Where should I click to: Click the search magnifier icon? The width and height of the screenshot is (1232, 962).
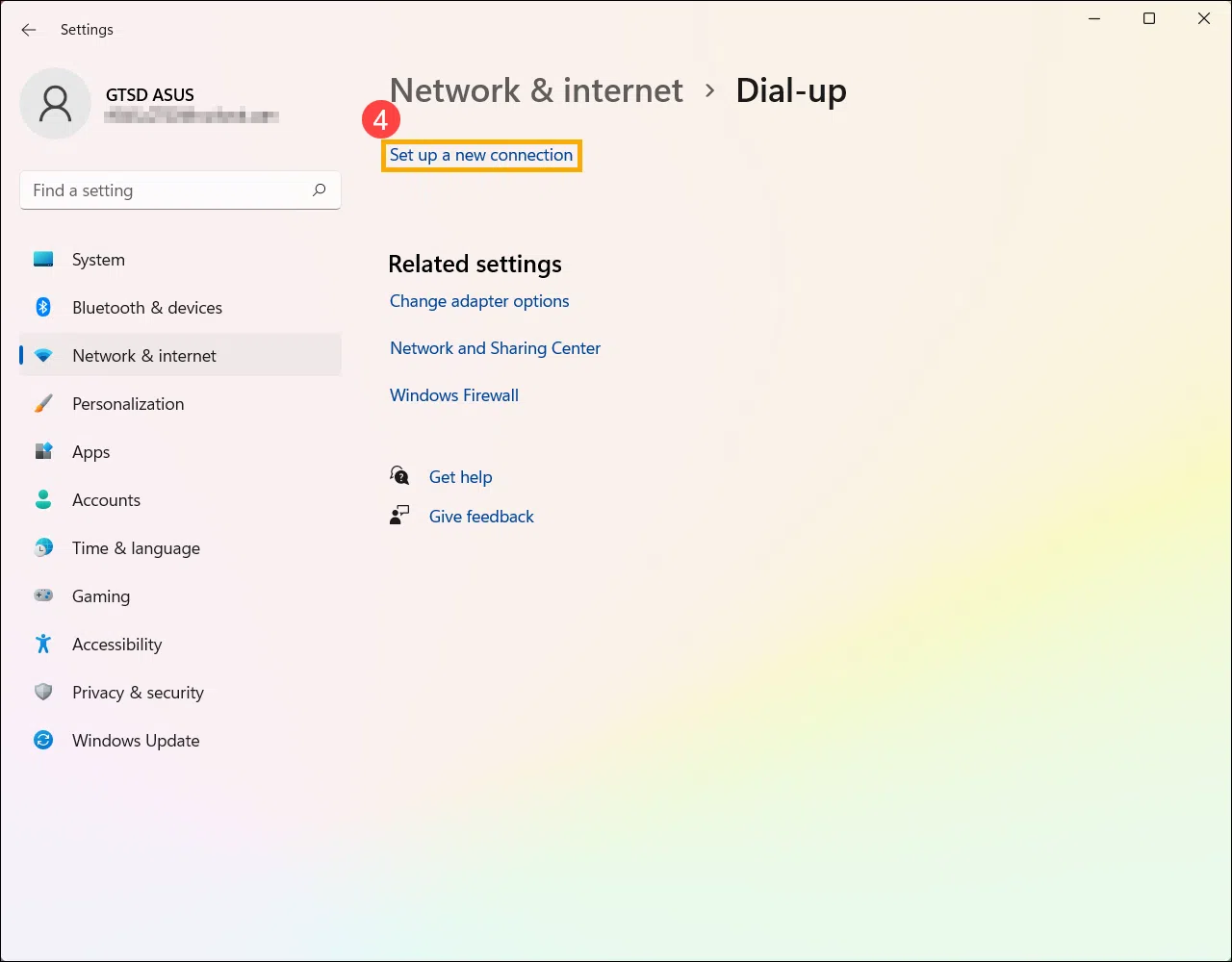(x=320, y=190)
